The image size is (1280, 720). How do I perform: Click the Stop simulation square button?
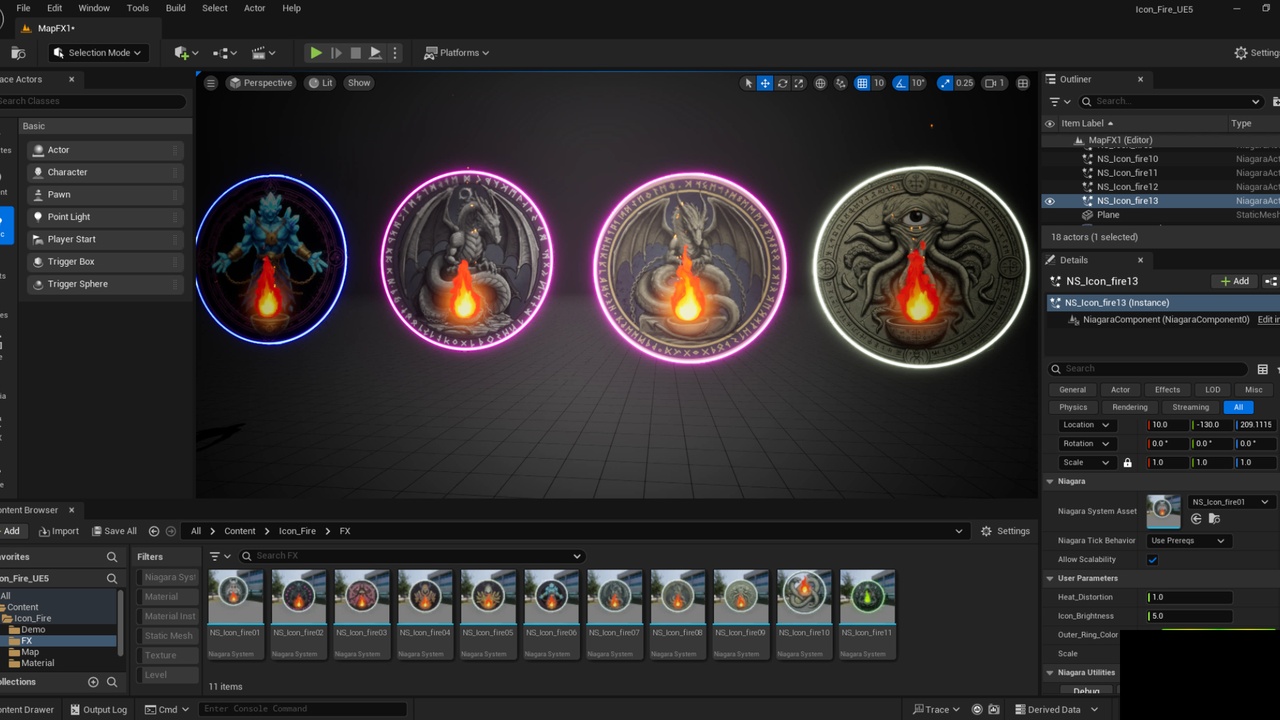click(x=355, y=53)
